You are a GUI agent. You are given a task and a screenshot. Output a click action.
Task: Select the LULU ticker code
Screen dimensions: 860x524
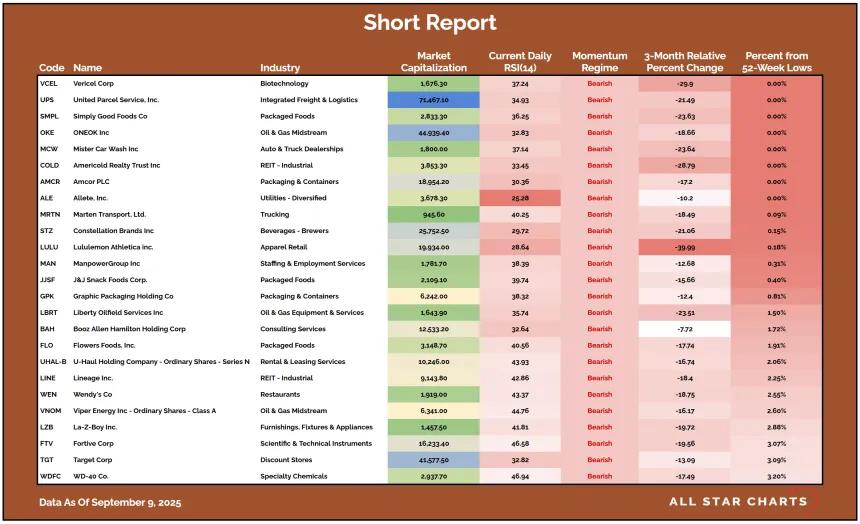[49, 247]
